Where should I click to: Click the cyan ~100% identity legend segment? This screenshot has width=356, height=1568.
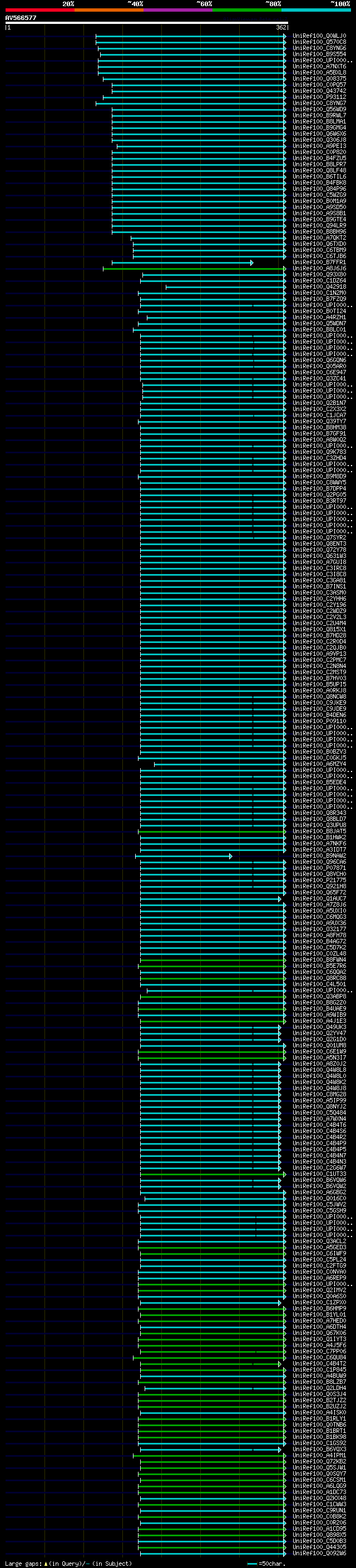(317, 11)
